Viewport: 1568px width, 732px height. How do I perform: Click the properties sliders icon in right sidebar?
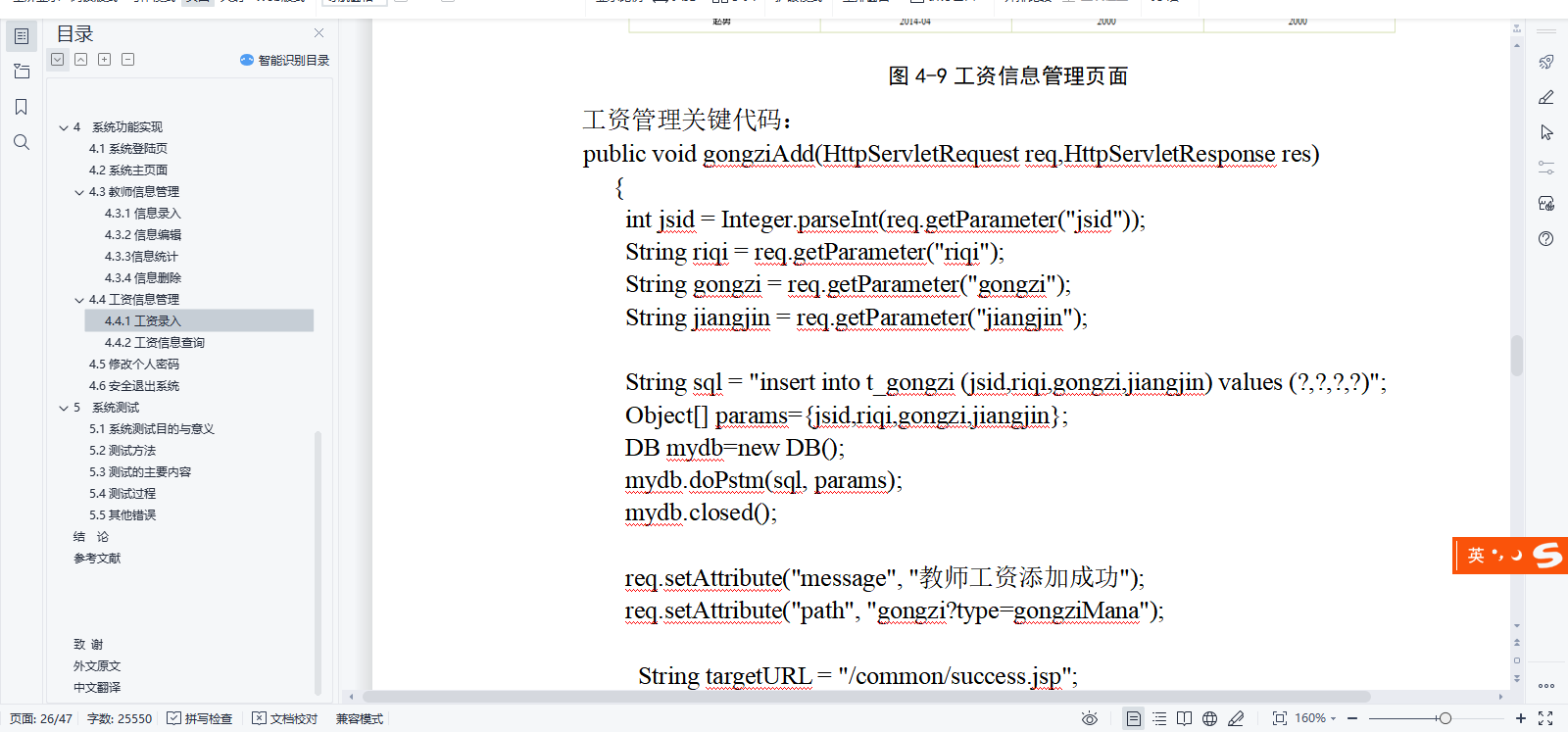point(1546,168)
